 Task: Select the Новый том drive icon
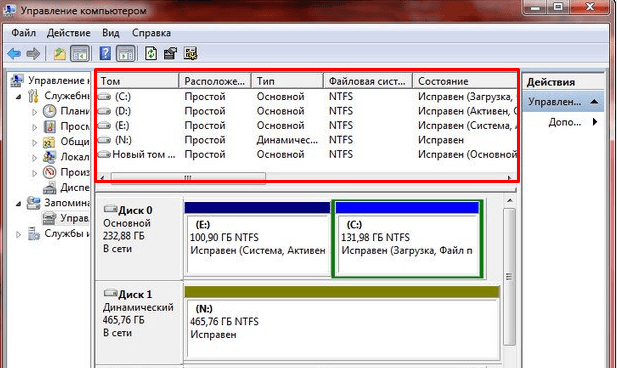coord(104,154)
